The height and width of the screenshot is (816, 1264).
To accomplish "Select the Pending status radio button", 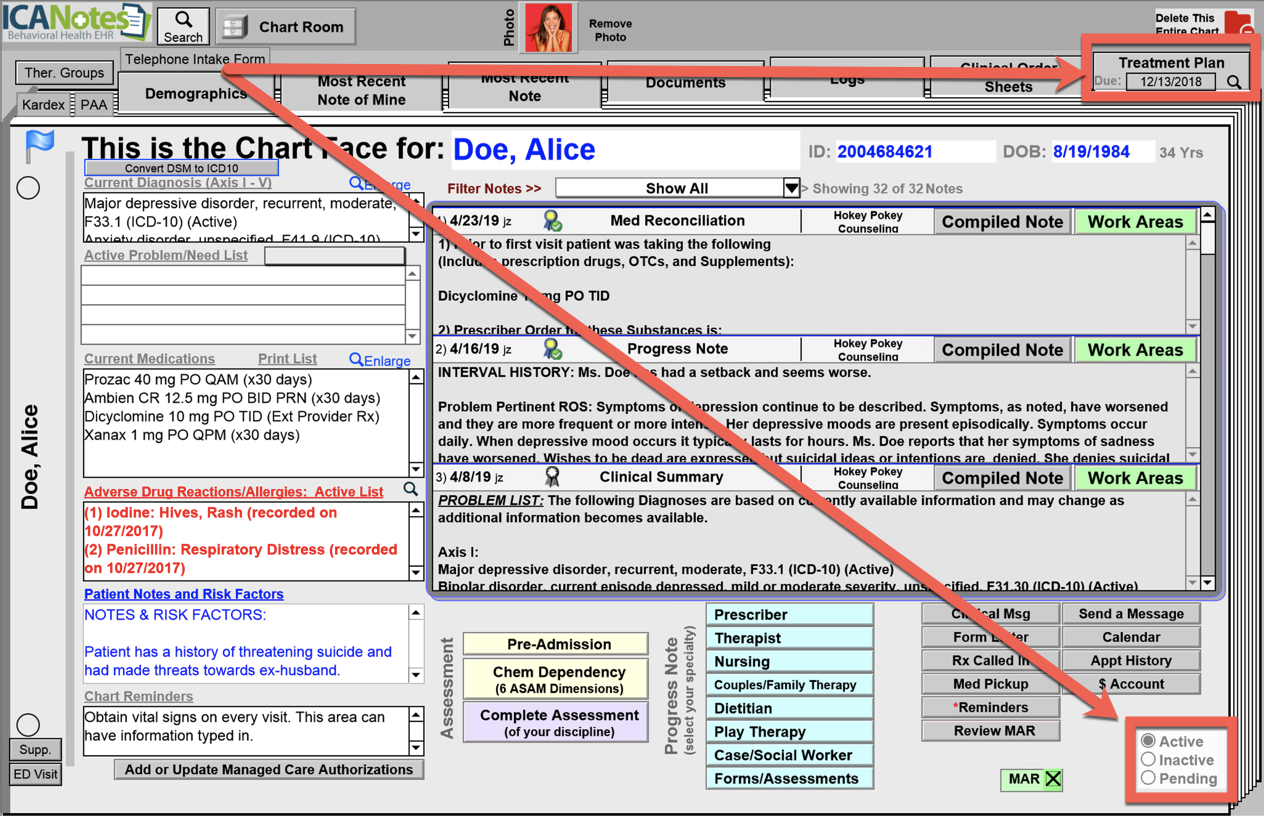I will tap(1148, 778).
